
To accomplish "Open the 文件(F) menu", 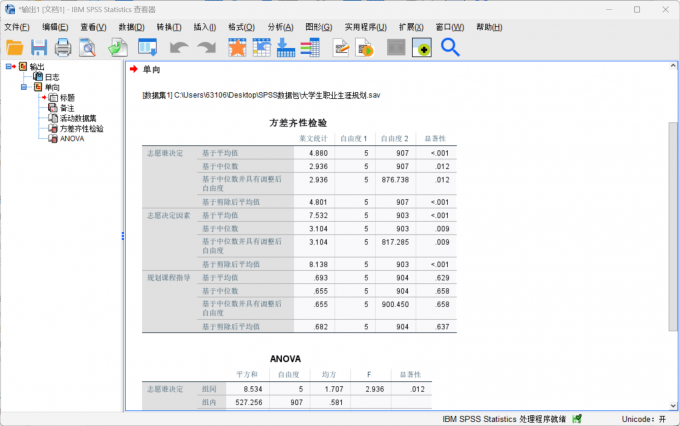I will pos(17,27).
